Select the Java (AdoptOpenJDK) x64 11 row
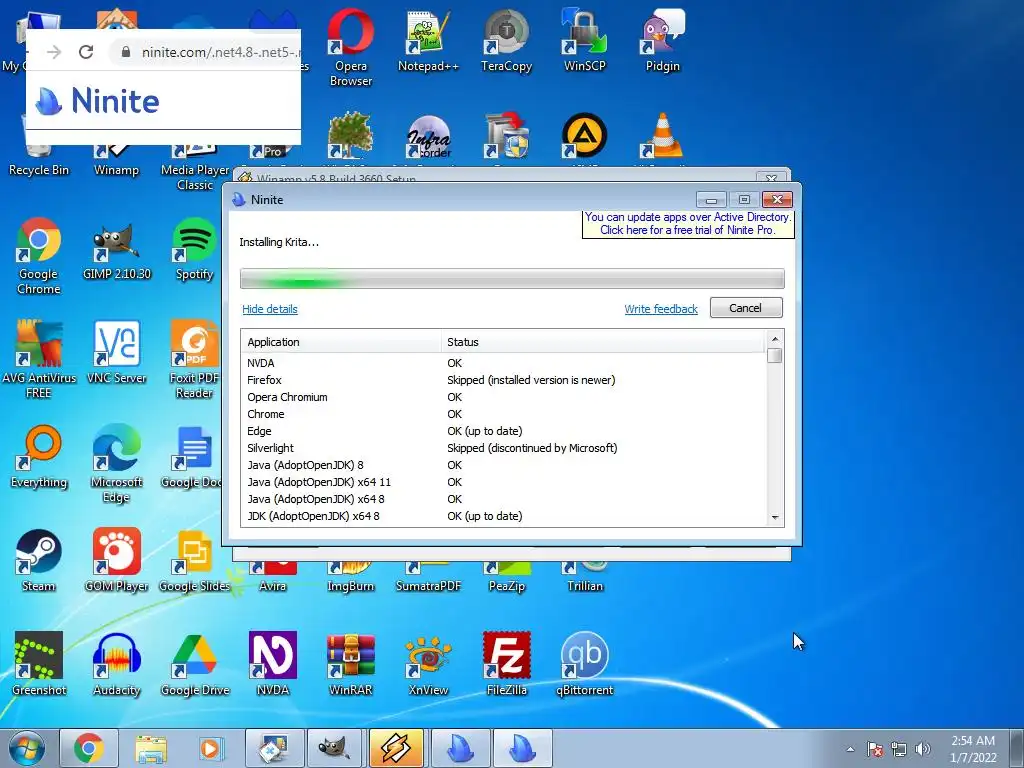 [503, 482]
